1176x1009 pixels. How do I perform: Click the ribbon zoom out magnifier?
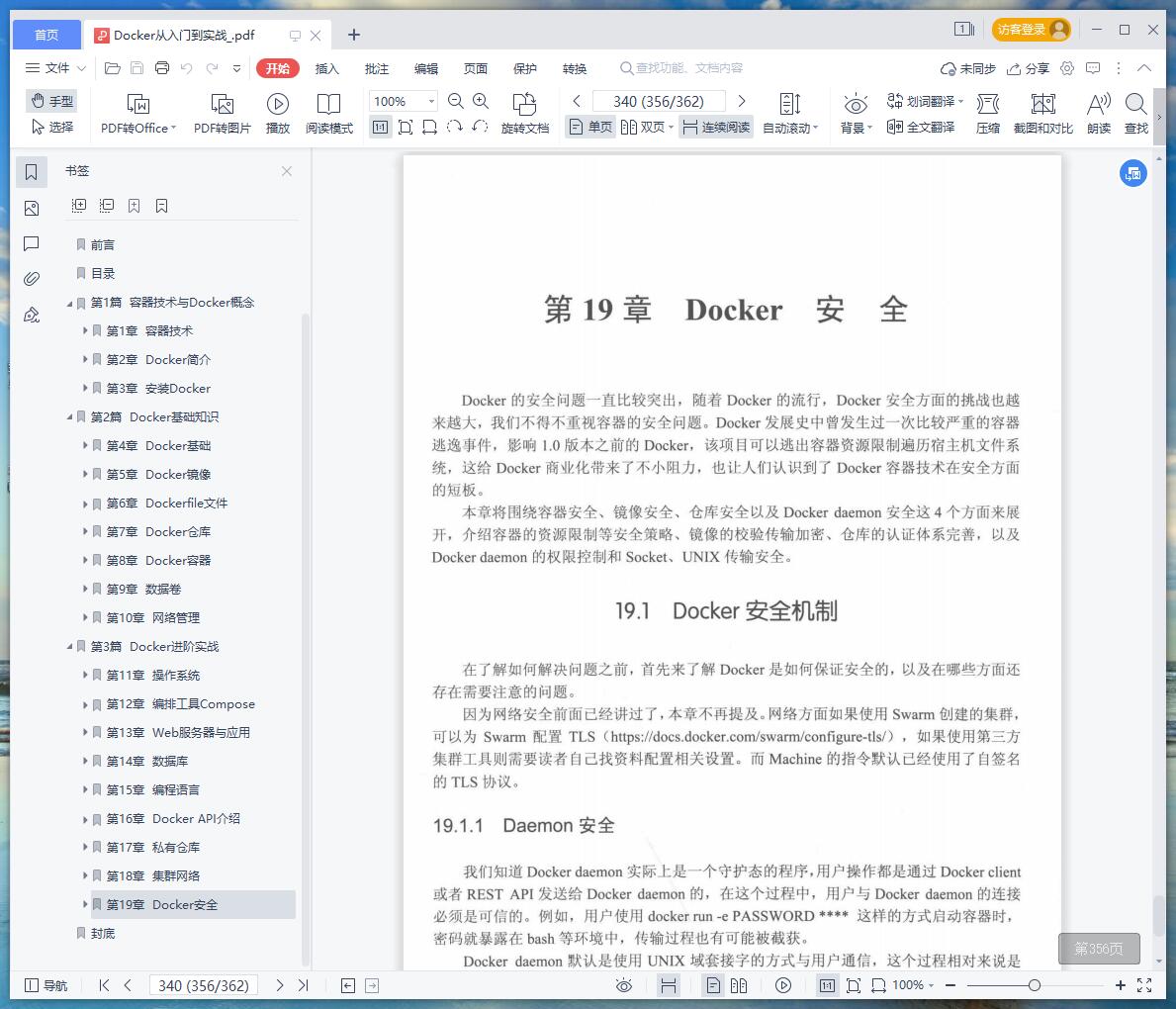[x=455, y=101]
